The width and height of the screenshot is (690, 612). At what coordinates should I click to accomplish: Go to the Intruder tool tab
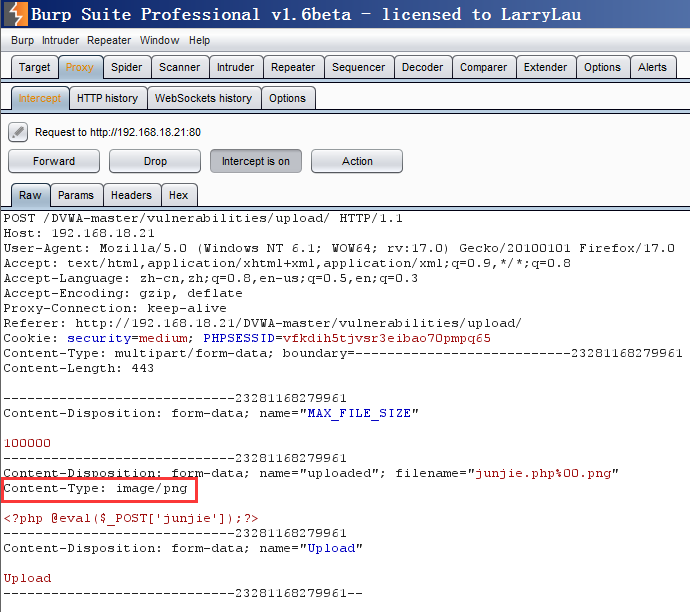click(235, 67)
